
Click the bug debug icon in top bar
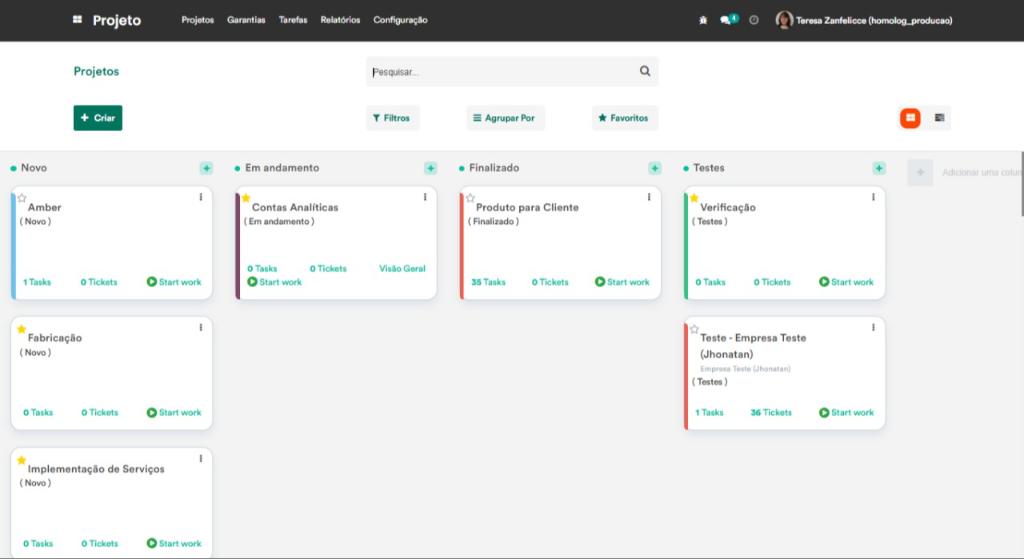point(703,20)
